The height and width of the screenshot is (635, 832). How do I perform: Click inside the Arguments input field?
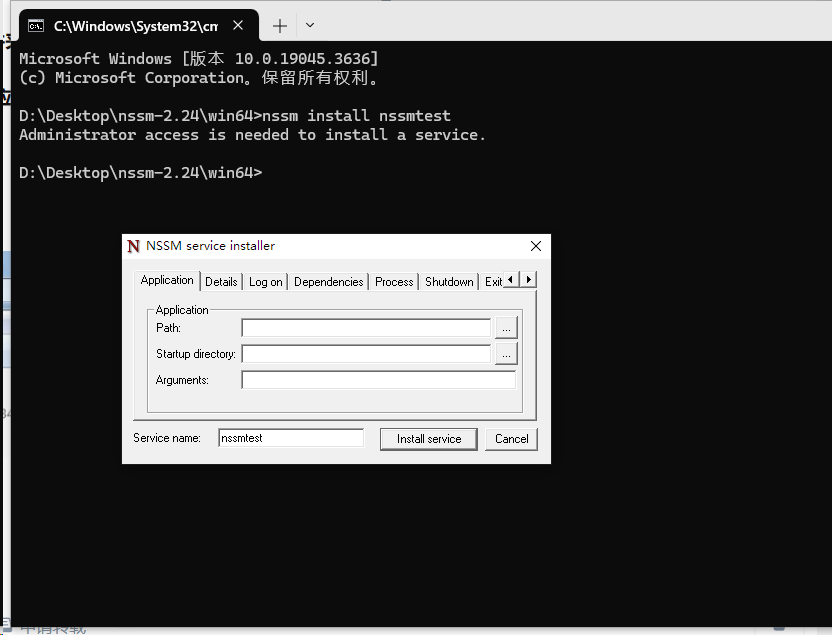point(378,379)
